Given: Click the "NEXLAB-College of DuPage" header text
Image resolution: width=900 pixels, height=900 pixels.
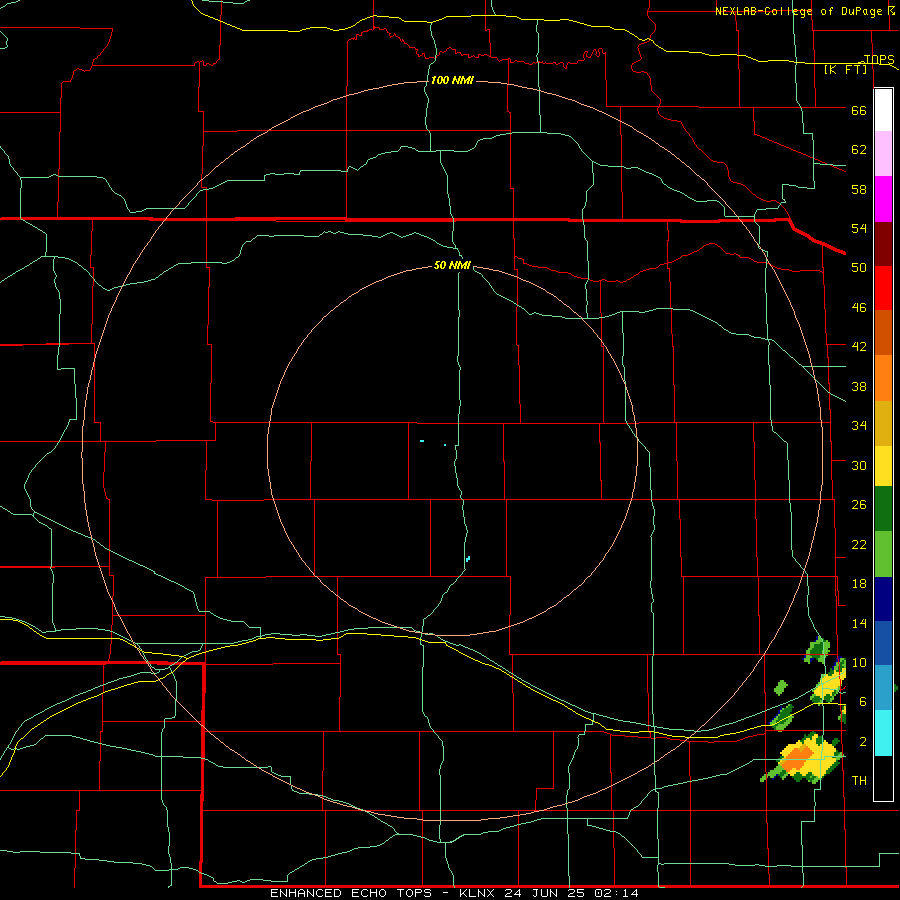Looking at the screenshot, I should (x=799, y=11).
